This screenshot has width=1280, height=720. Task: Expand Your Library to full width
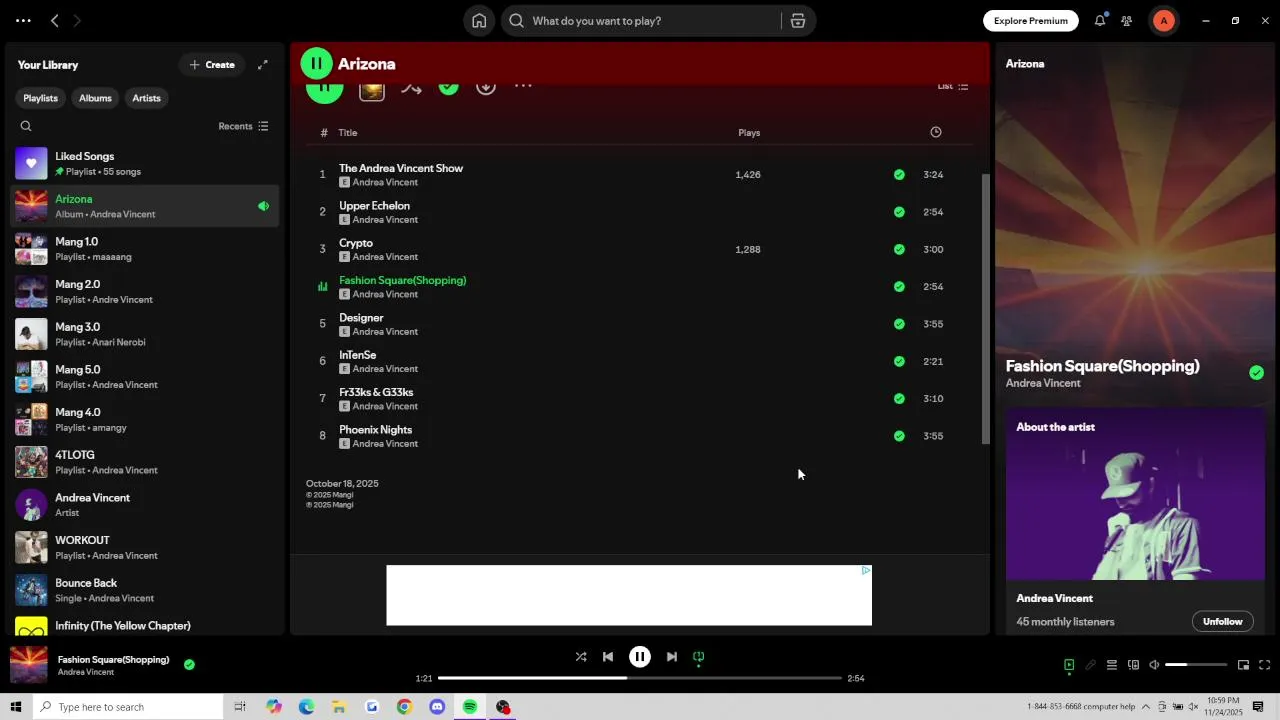point(263,65)
